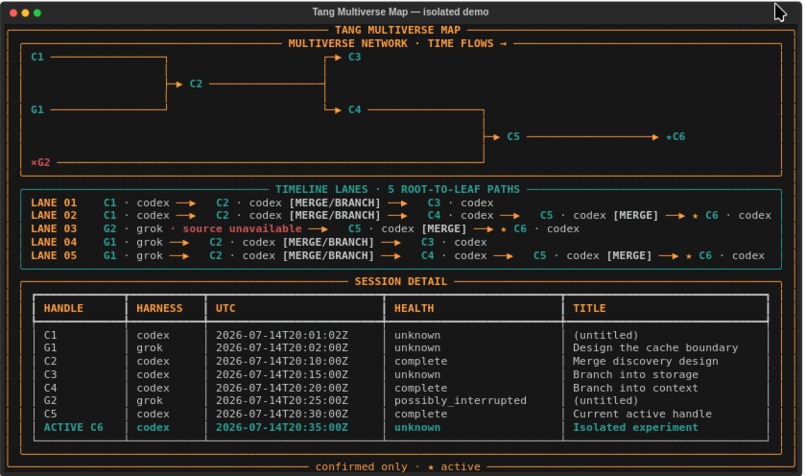806x476 pixels.
Task: Select node C4 in network graph
Action: [x=355, y=109]
